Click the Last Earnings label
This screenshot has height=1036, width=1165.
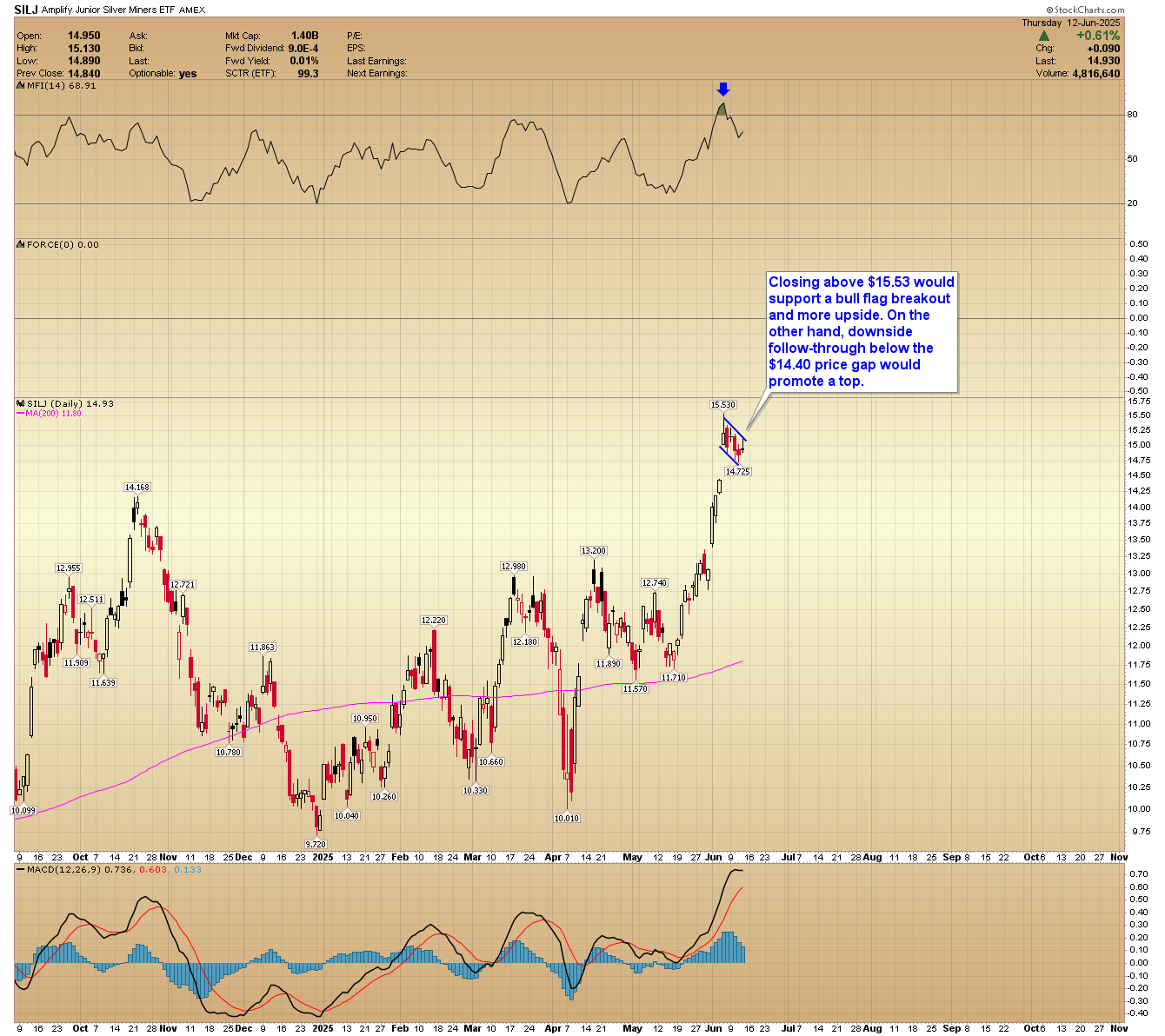tap(376, 61)
